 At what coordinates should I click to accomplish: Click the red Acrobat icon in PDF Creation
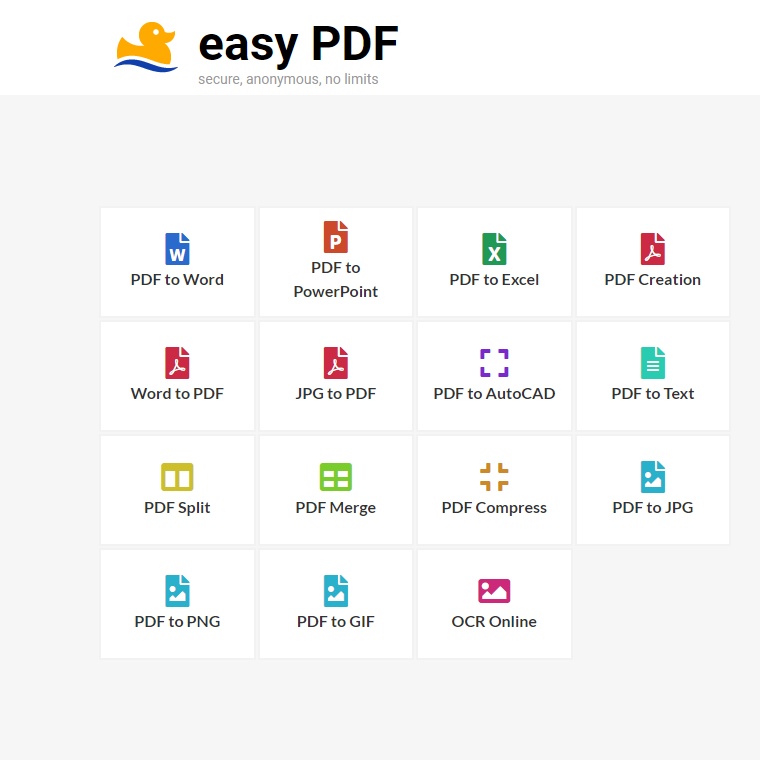pos(652,249)
